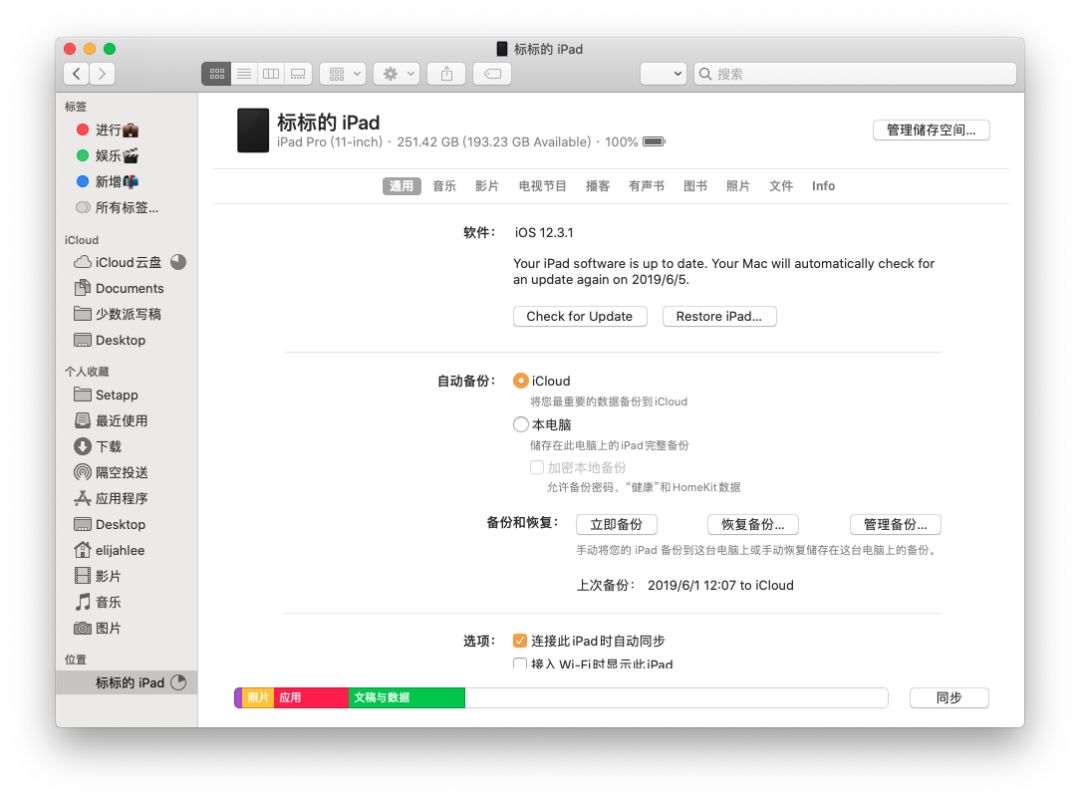The width and height of the screenshot is (1080, 801).
Task: Open 所有标签... in sidebar
Action: (x=117, y=207)
